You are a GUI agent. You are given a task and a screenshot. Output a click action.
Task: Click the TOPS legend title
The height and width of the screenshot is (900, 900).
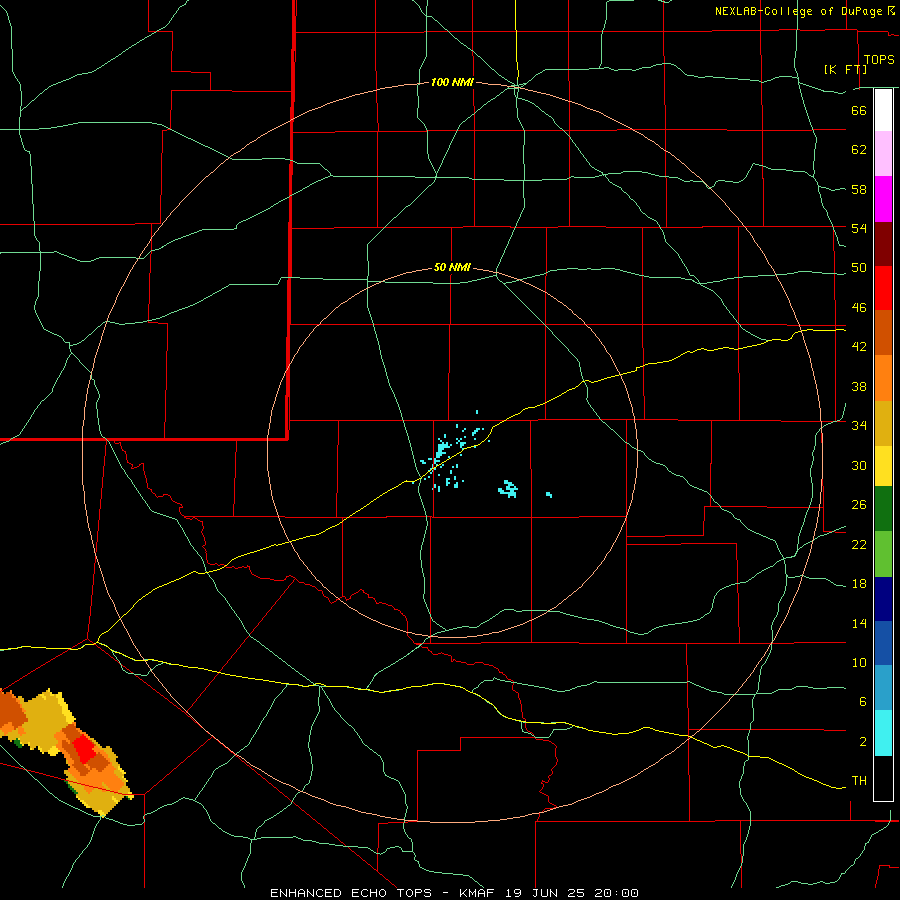[879, 59]
